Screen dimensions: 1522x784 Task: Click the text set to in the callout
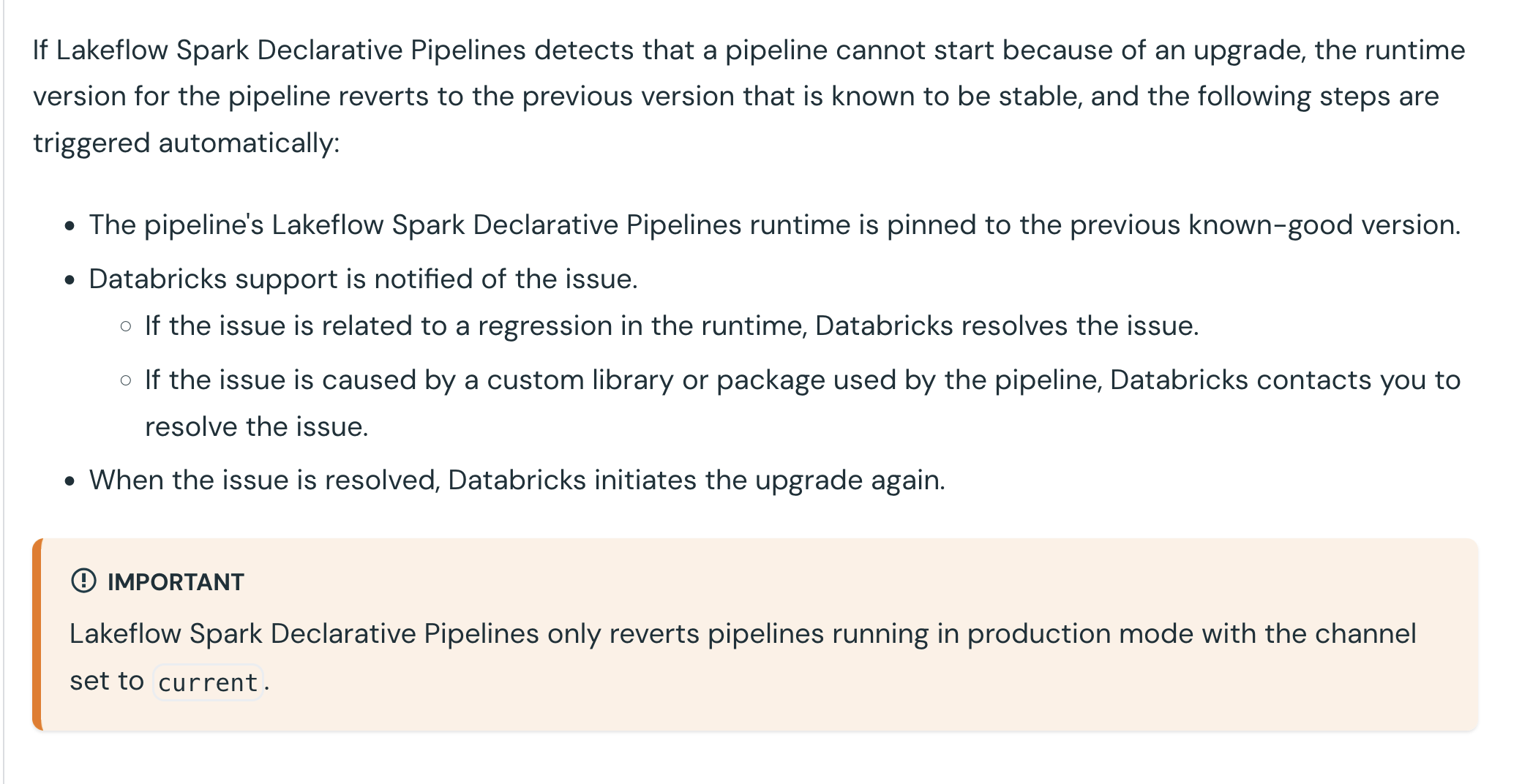107,682
